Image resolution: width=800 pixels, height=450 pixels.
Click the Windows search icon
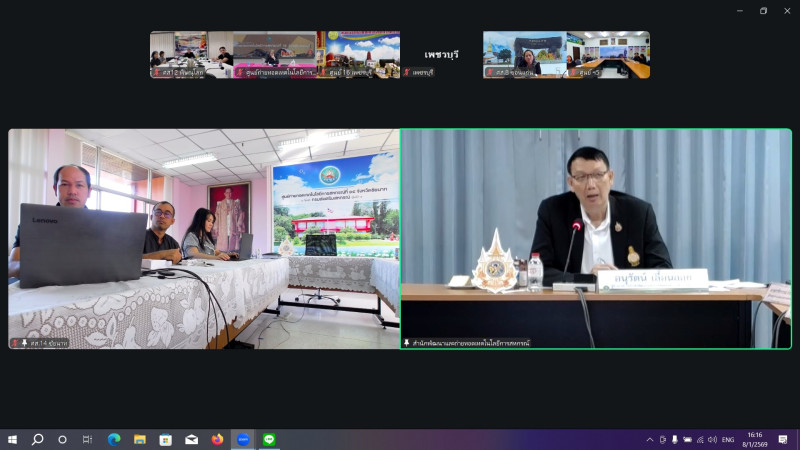pyautogui.click(x=37, y=439)
